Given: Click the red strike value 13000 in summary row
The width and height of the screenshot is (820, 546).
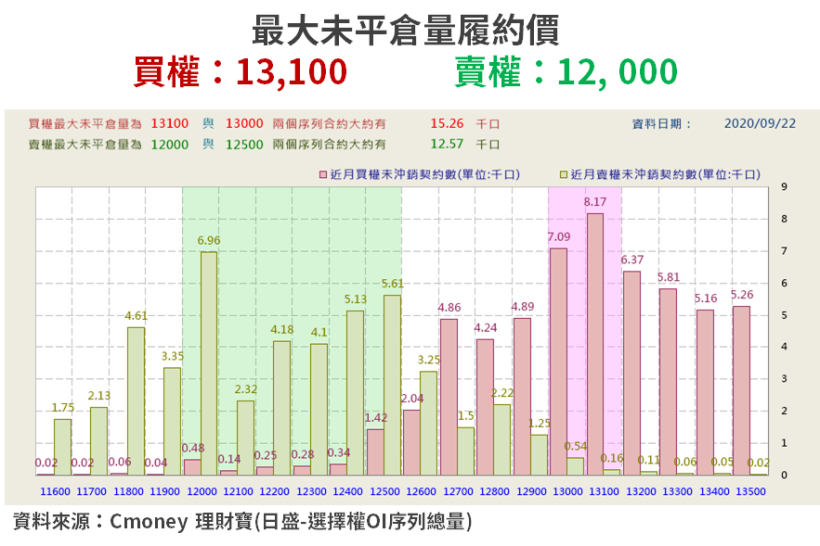Looking at the screenshot, I should click(244, 123).
